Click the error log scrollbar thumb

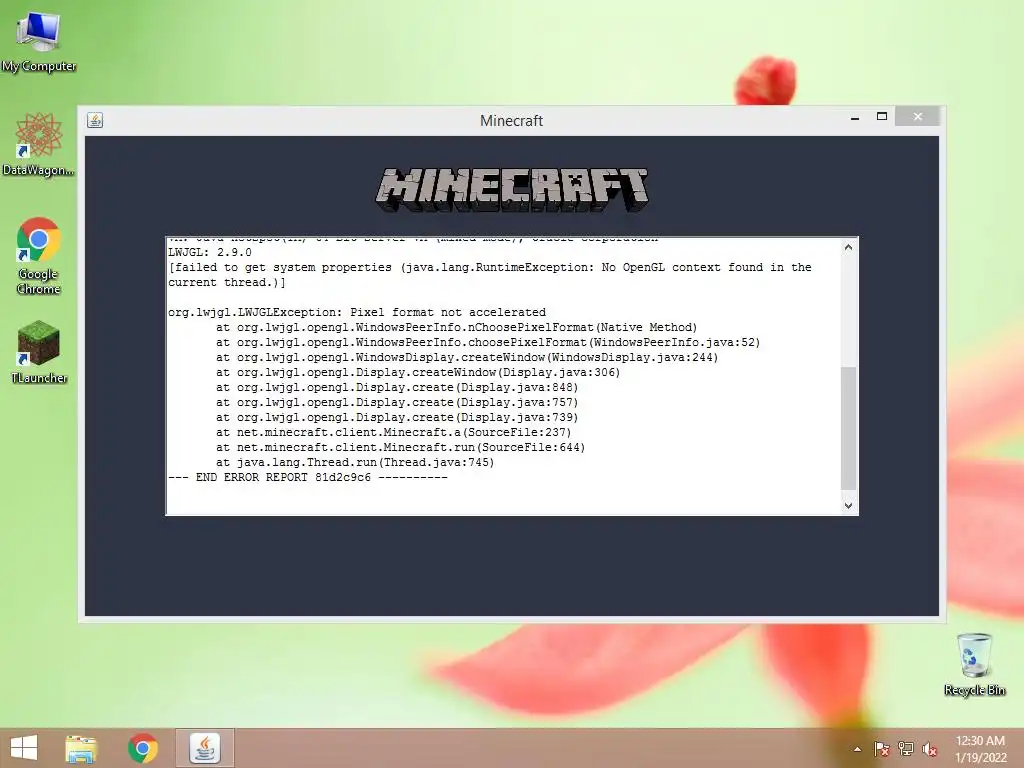848,428
